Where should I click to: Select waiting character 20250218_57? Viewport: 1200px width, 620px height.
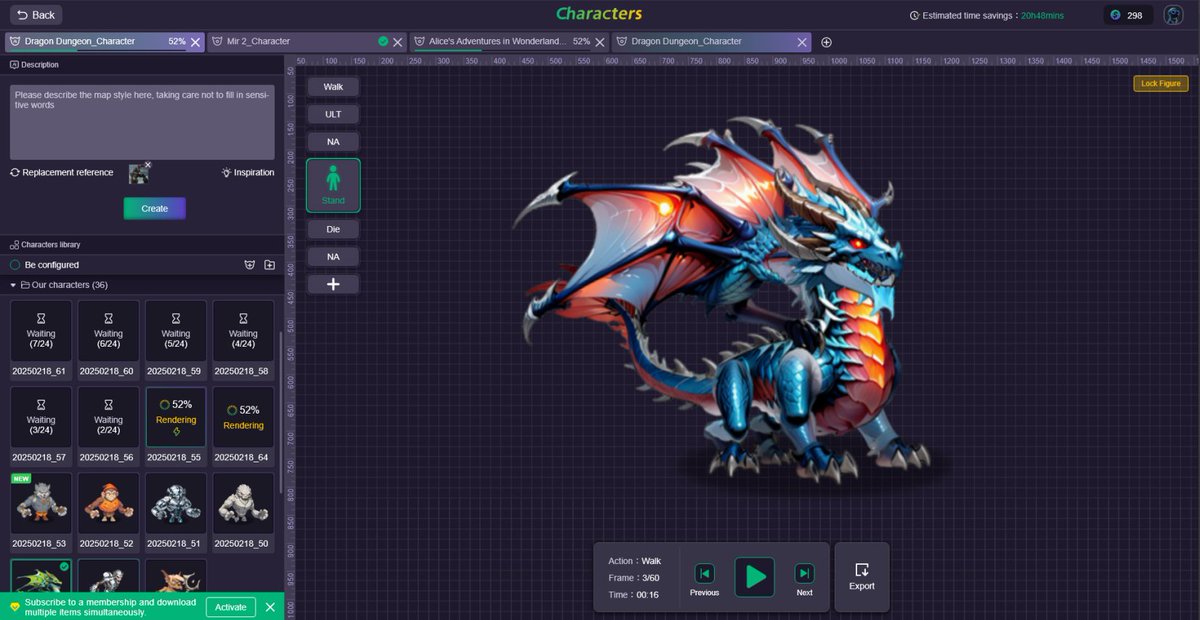(x=41, y=424)
